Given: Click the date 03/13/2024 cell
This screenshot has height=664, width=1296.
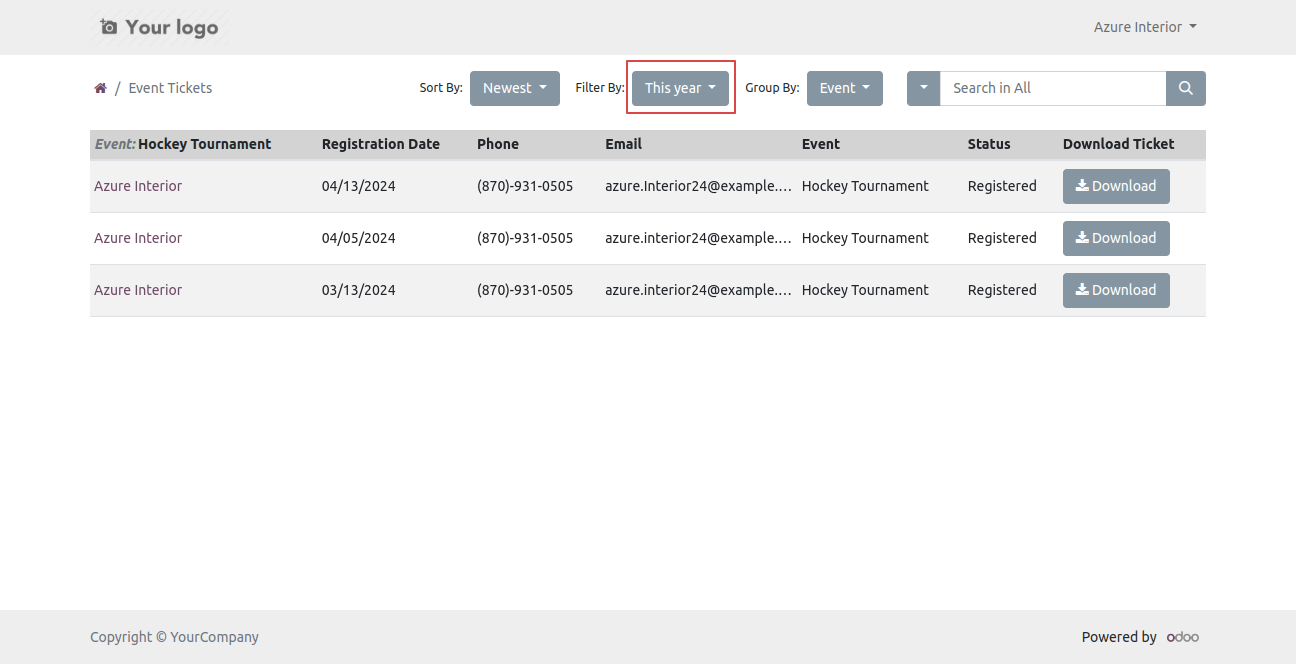Looking at the screenshot, I should [359, 290].
